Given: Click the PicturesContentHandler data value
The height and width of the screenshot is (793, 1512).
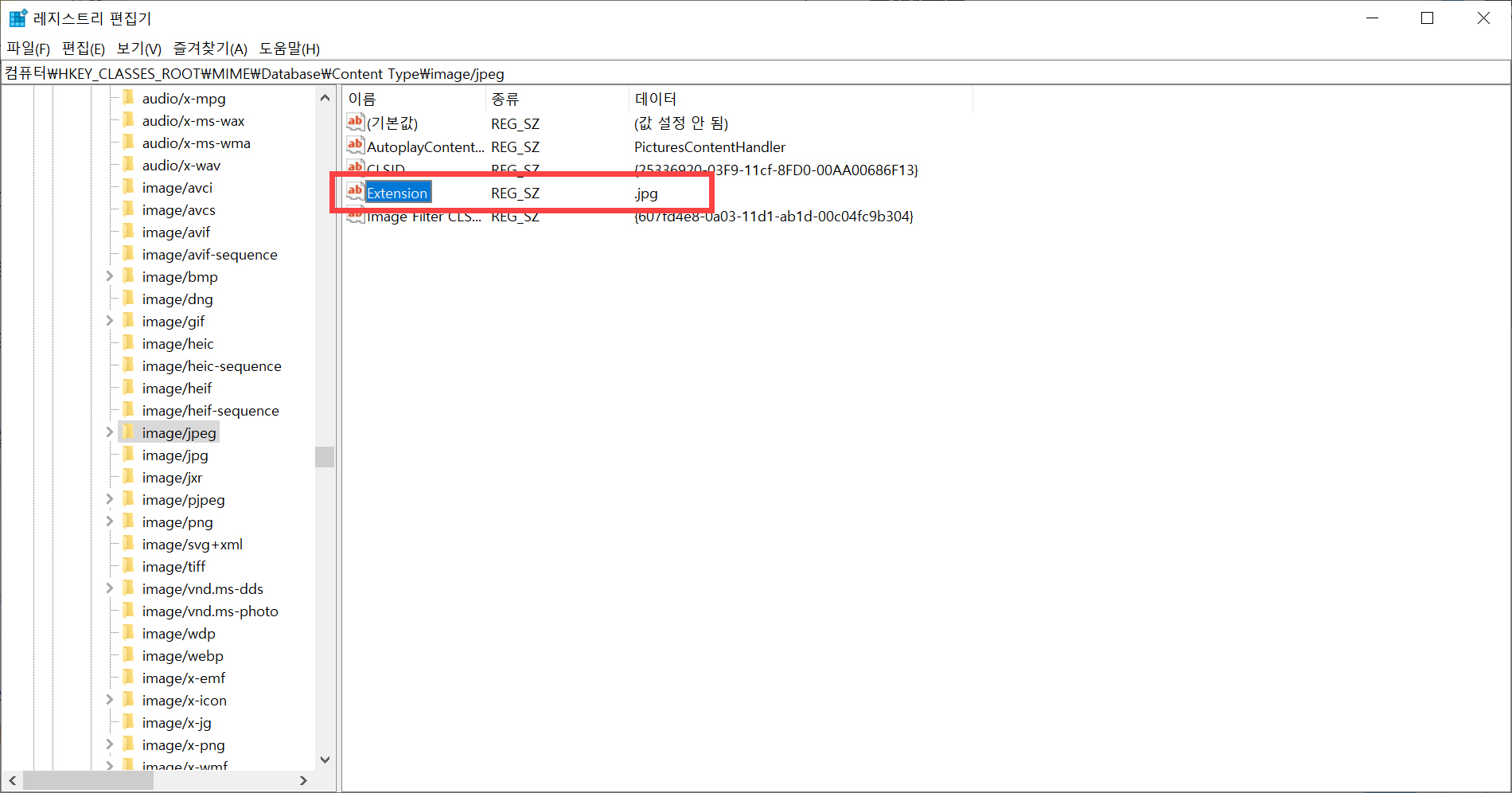Looking at the screenshot, I should 710,147.
